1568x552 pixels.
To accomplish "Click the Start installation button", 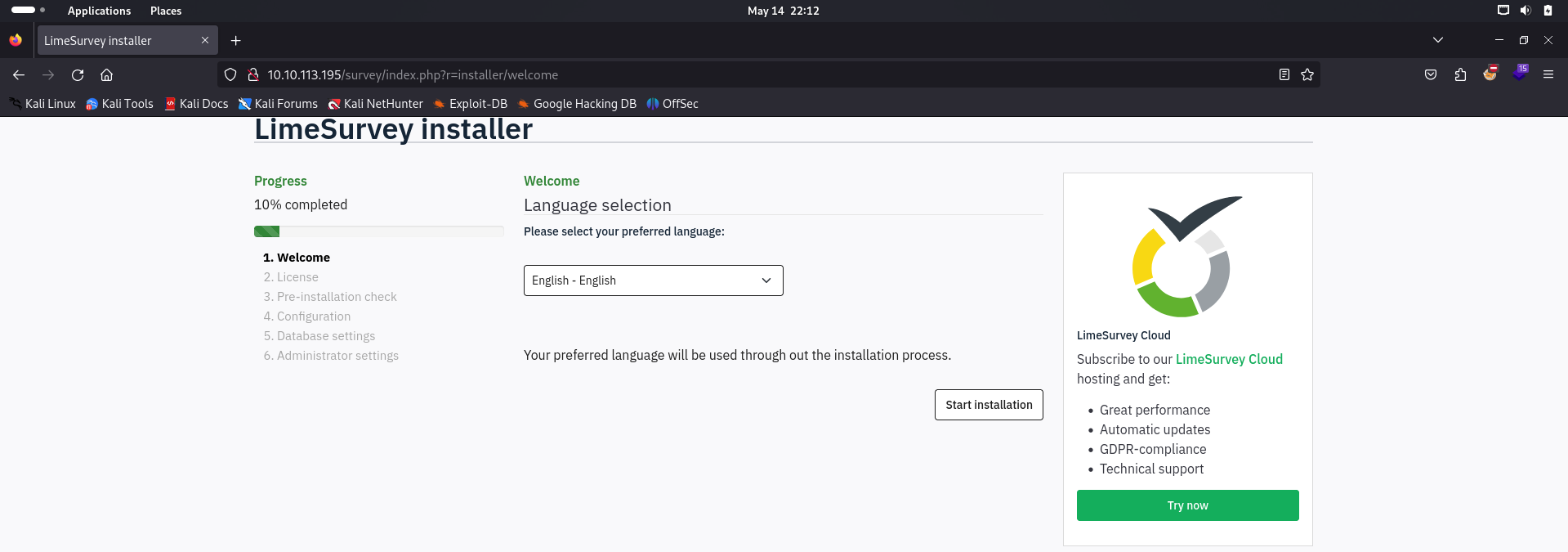I will [x=989, y=405].
